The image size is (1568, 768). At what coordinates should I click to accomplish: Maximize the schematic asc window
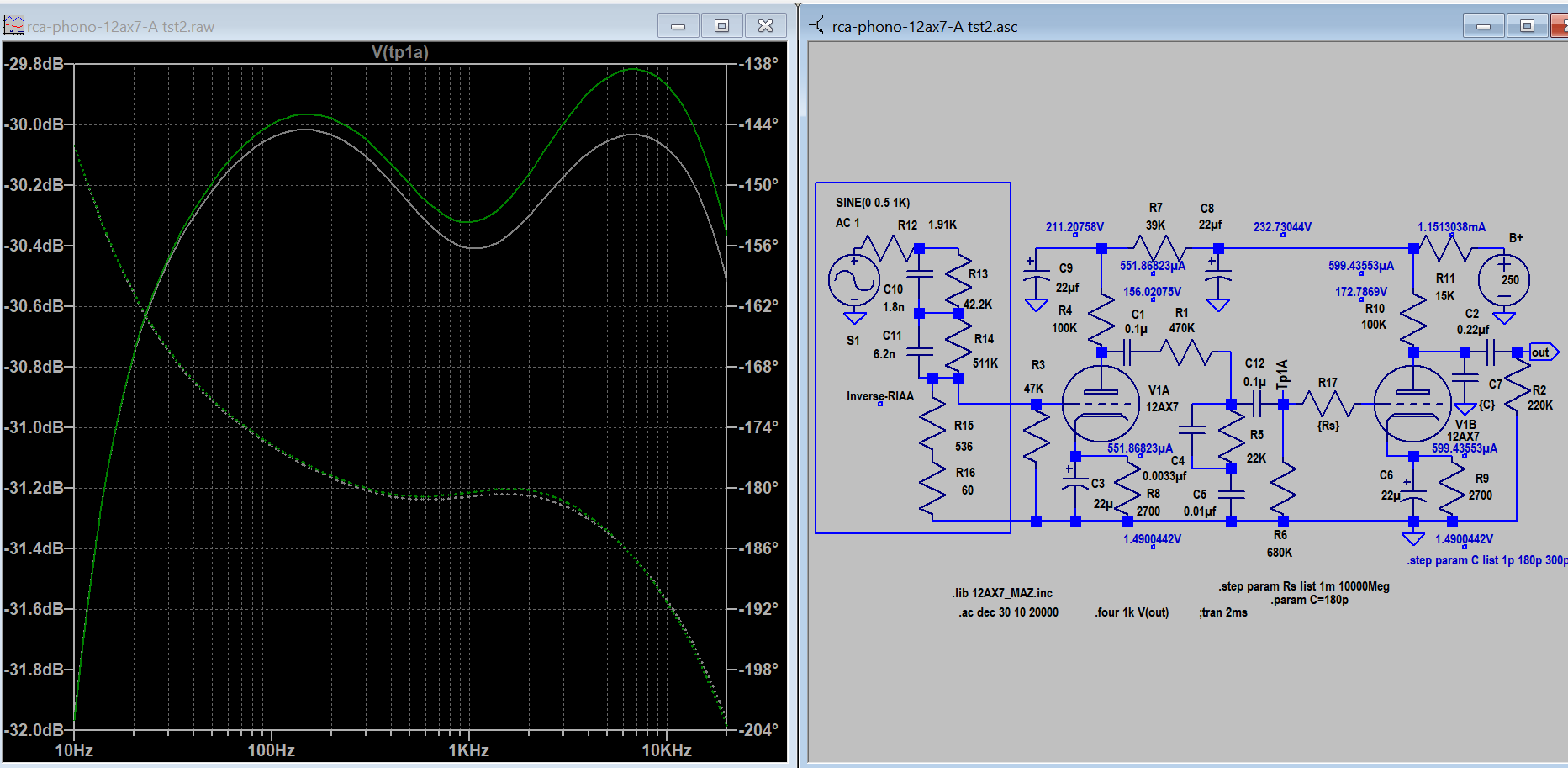click(x=1527, y=26)
